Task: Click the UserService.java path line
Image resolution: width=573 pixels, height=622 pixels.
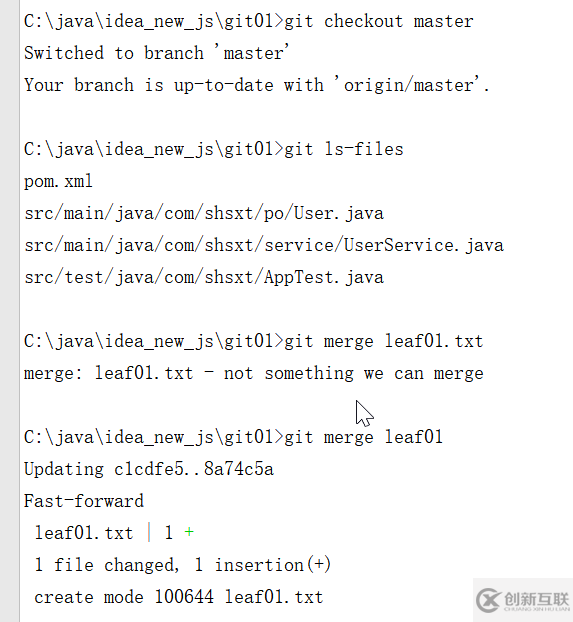Action: point(264,246)
